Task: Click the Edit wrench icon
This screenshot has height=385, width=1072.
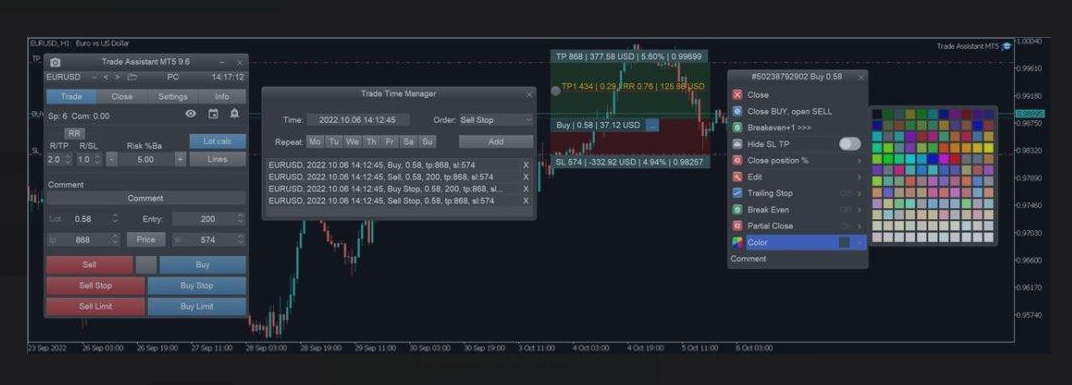Action: (737, 177)
